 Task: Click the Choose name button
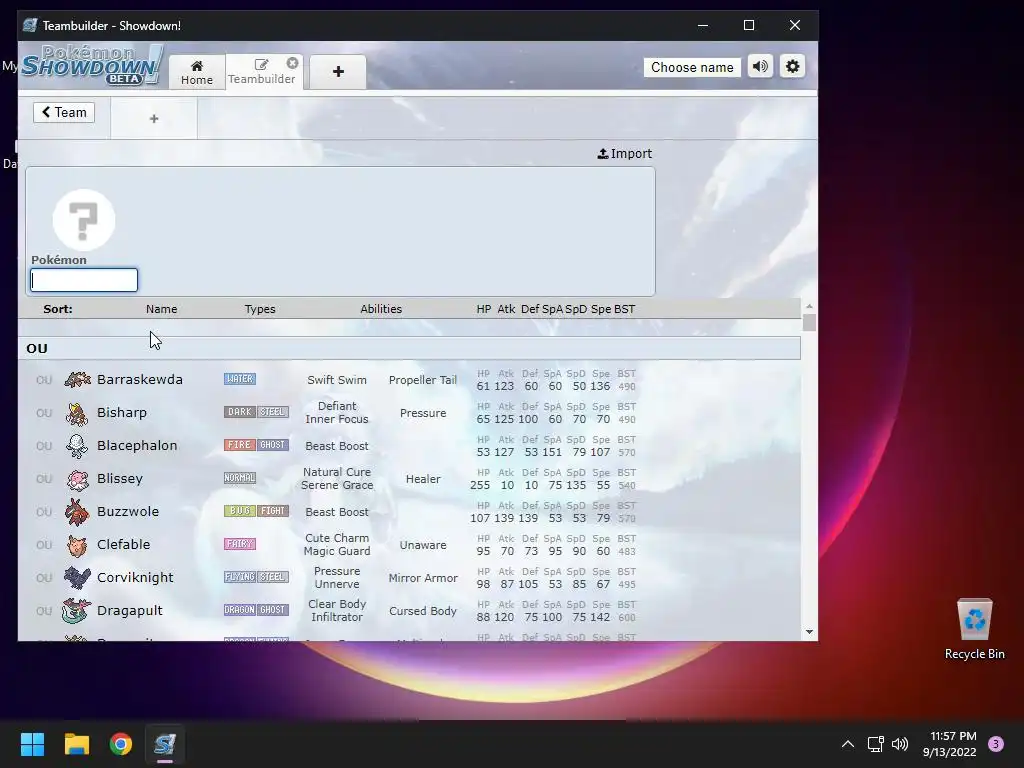[692, 67]
